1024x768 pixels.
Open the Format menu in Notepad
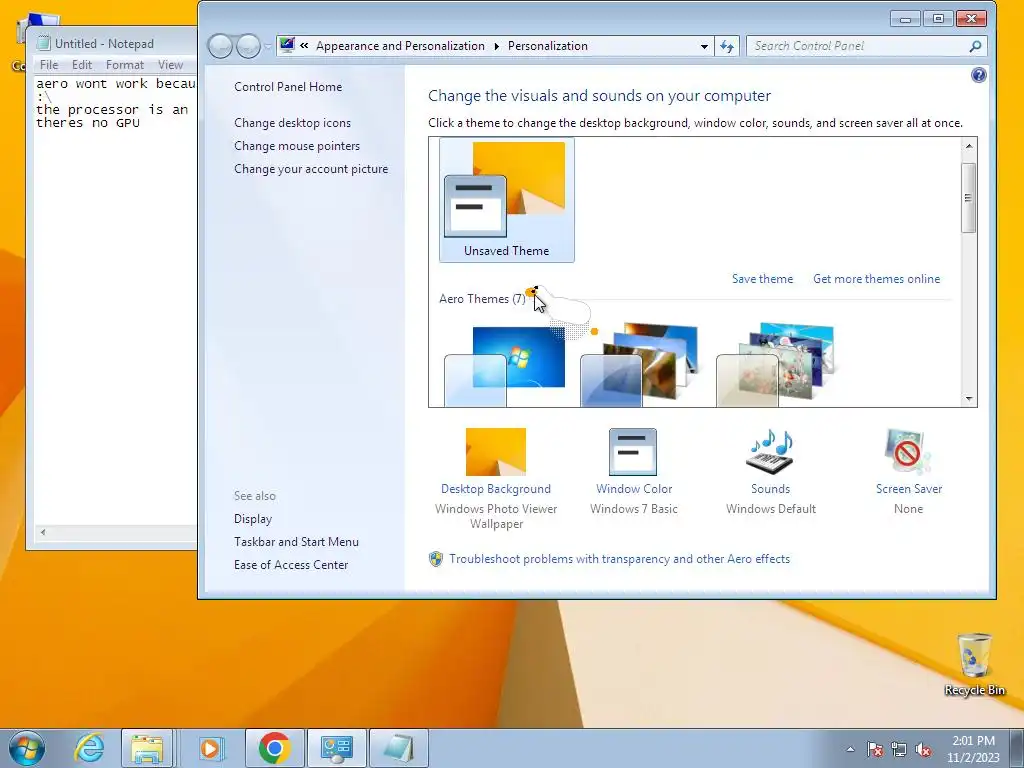(x=125, y=65)
